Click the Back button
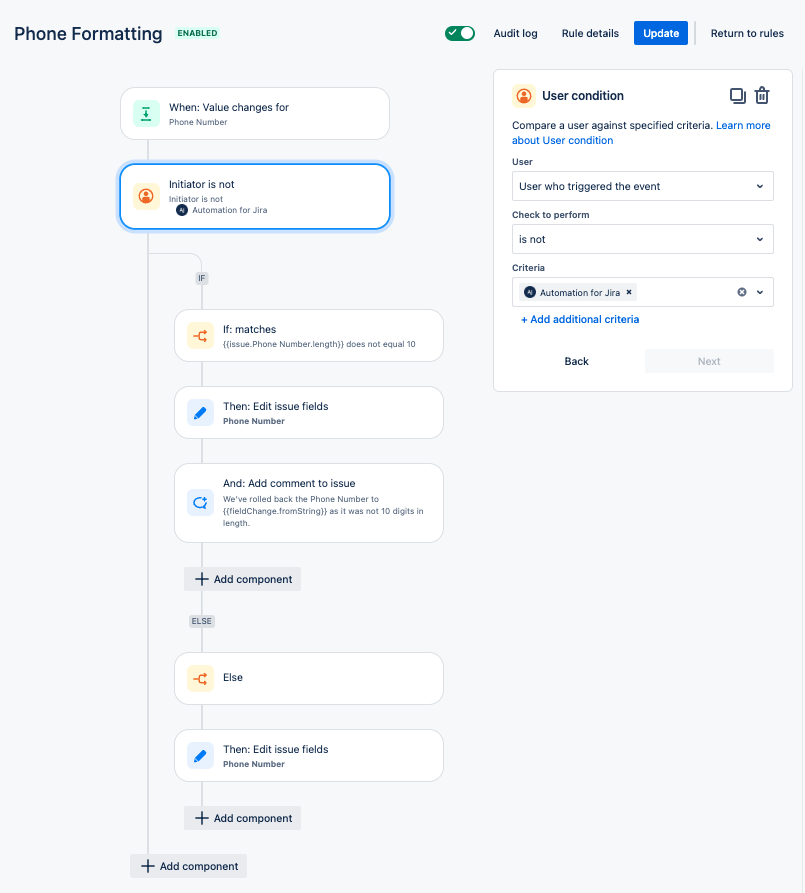Screen dimensions: 805x893 577,361
